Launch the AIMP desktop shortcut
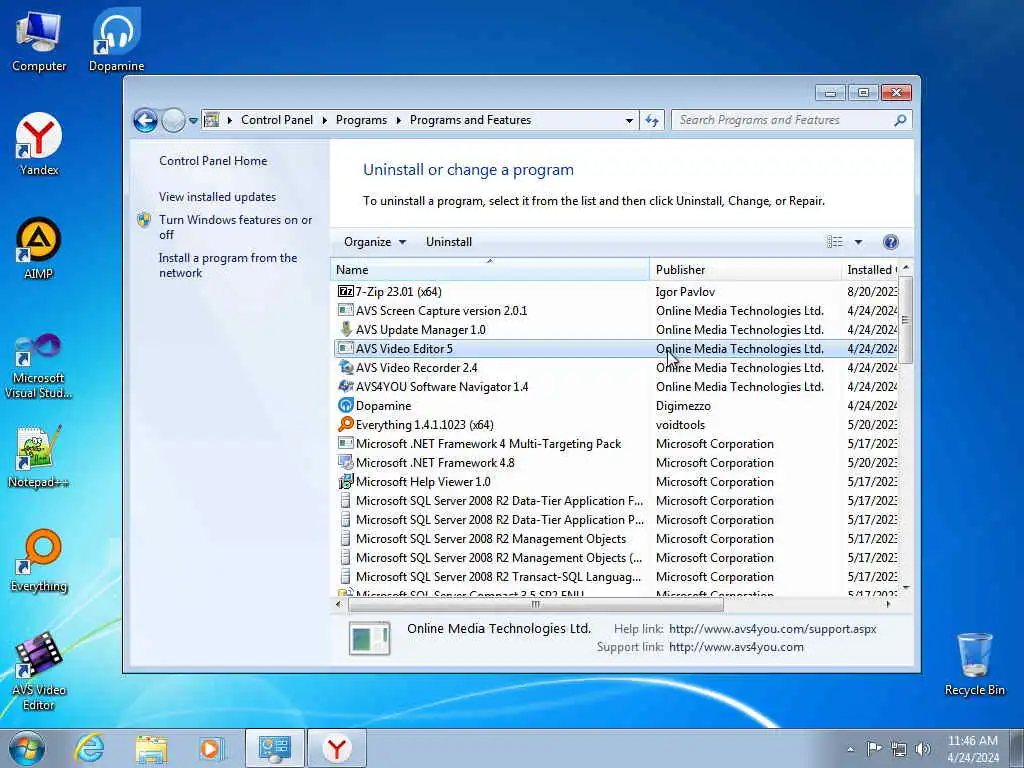The width and height of the screenshot is (1024, 768). [39, 249]
